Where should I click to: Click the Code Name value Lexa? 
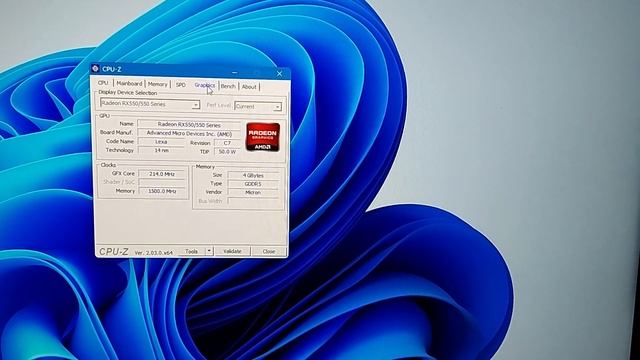[x=161, y=142]
